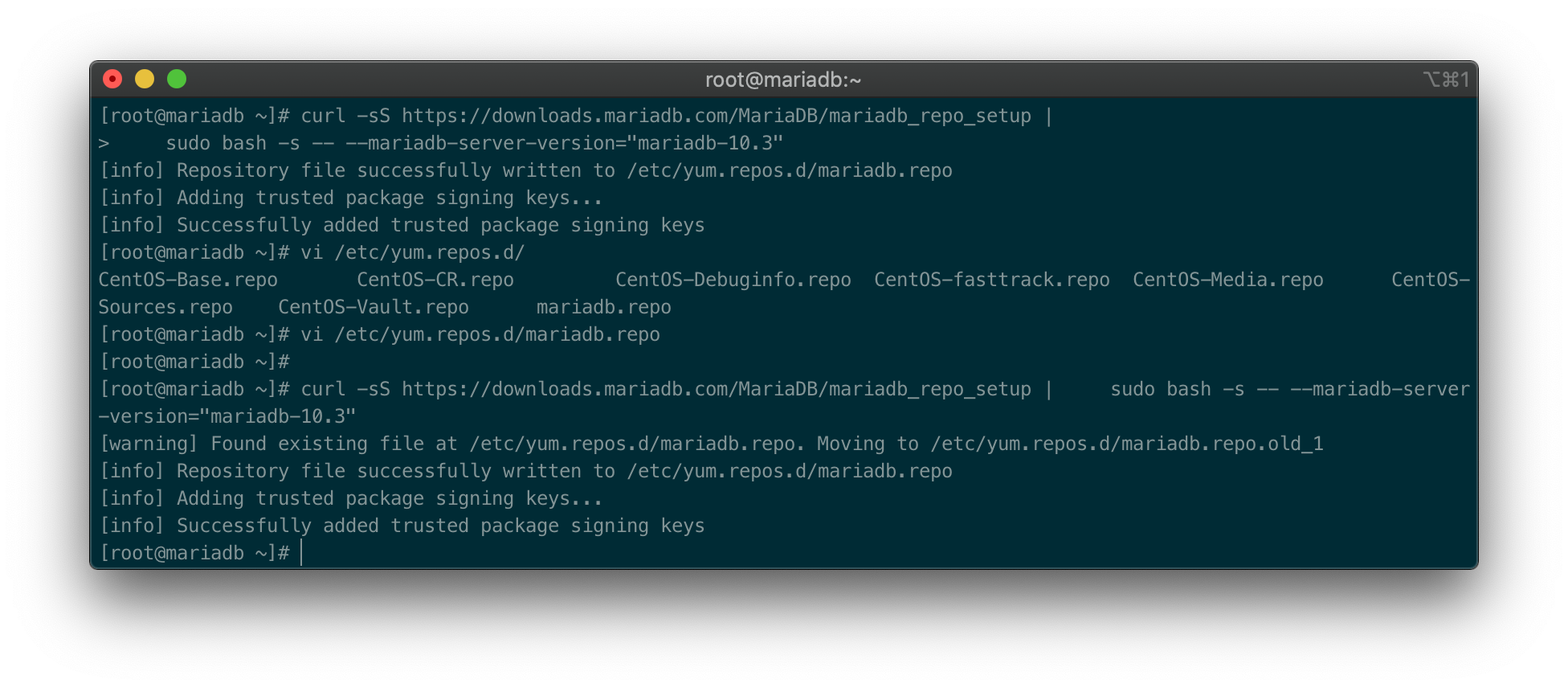1568x688 pixels.
Task: Click the CentOS-Base.repo filename
Action: point(188,280)
